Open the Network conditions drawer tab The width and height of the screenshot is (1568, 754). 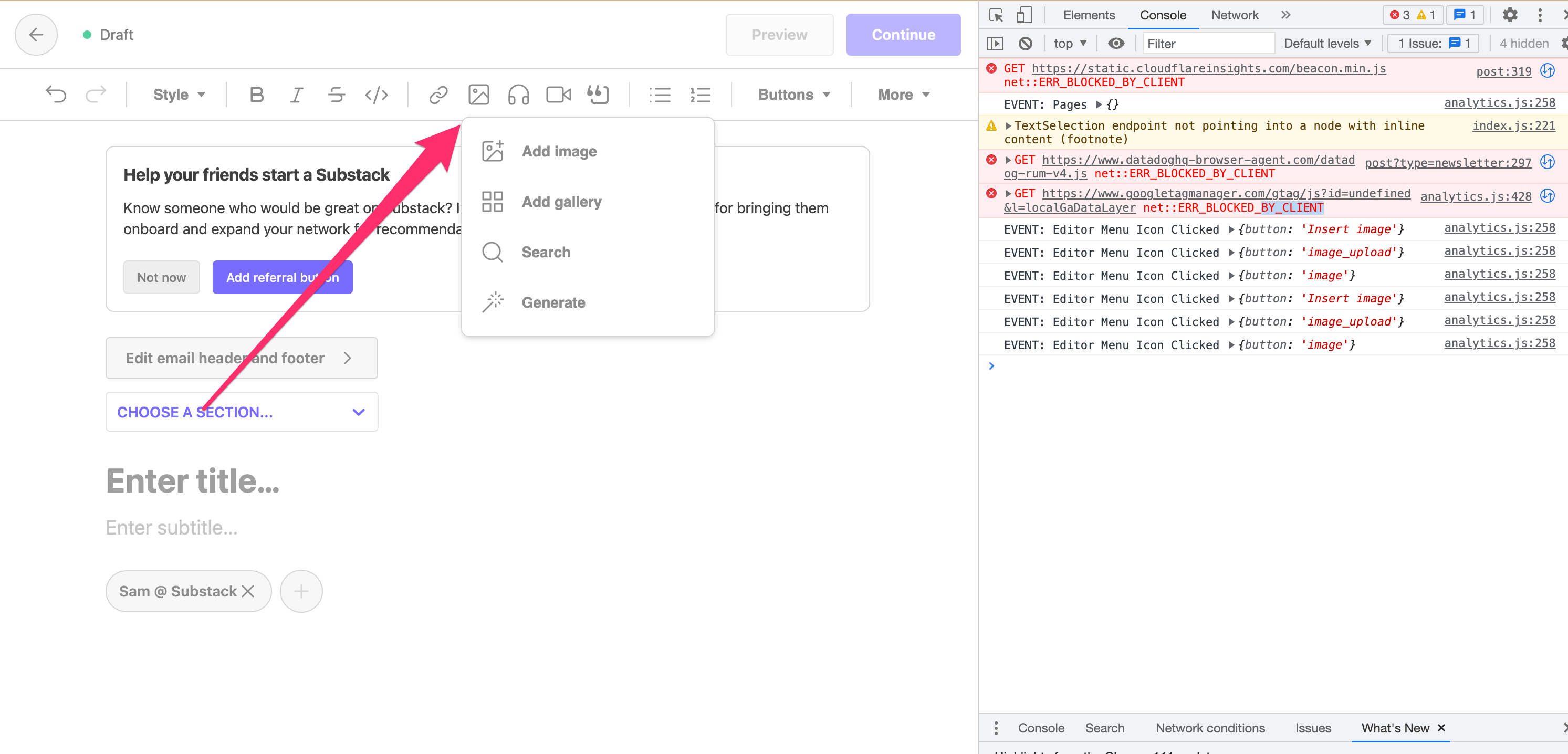(x=1210, y=728)
